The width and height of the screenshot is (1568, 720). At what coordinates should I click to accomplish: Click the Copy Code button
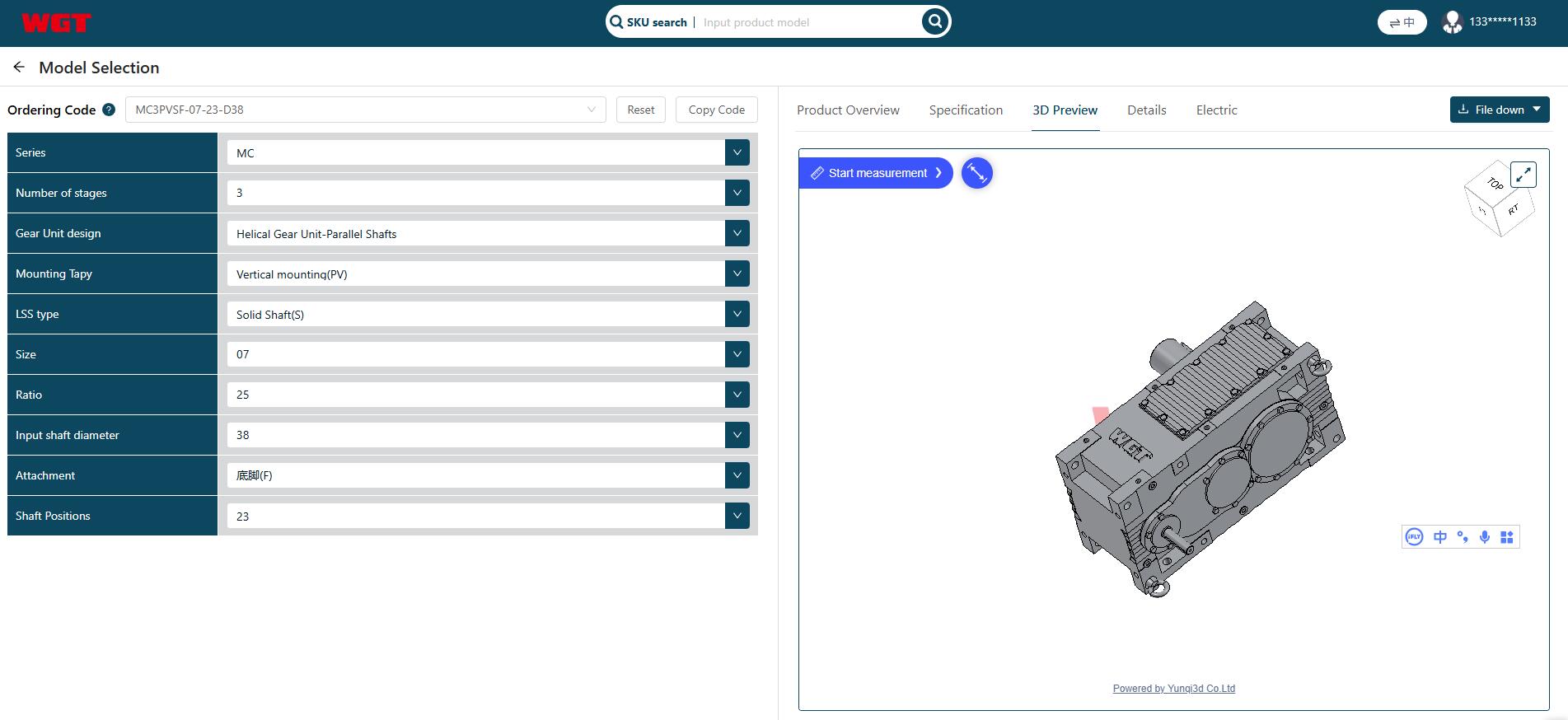click(x=716, y=110)
